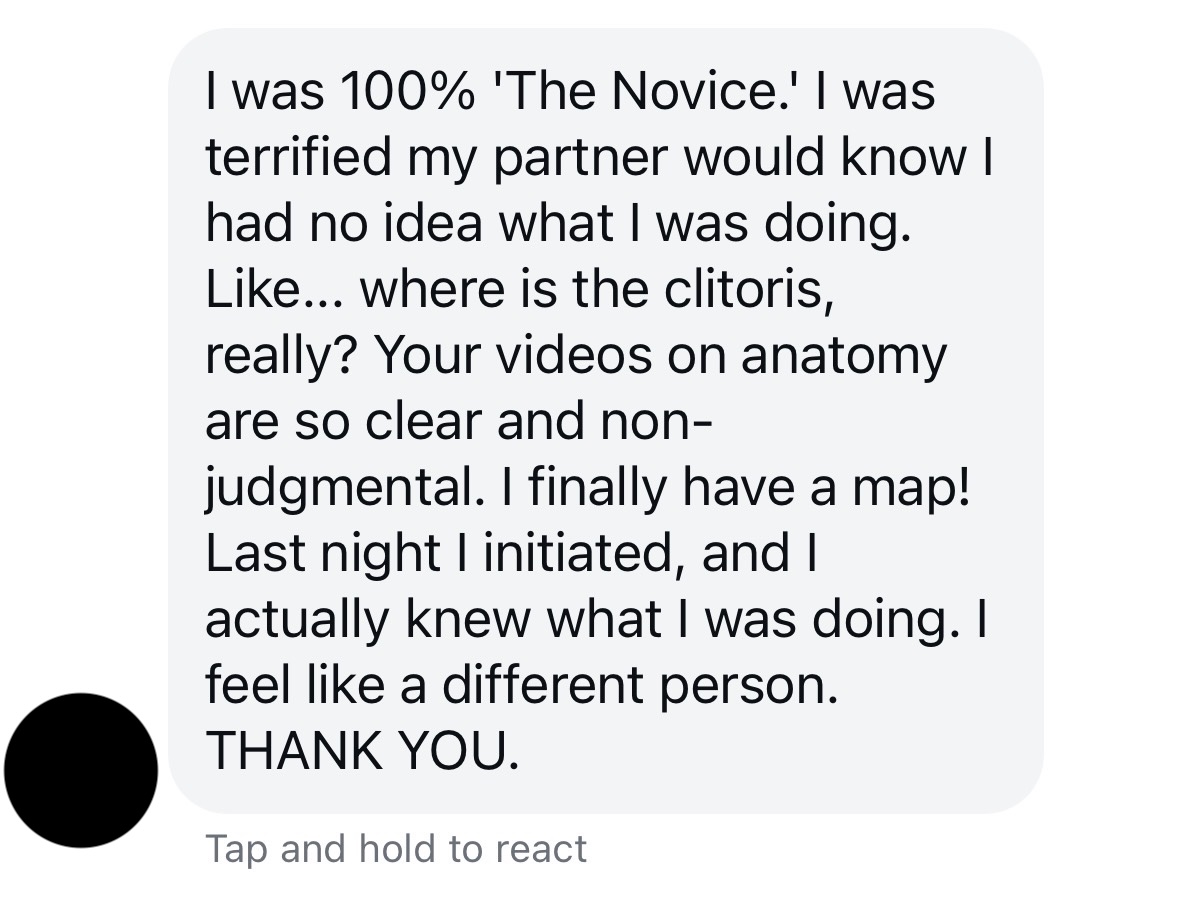Click the phrase 'are so clear'
The width and height of the screenshot is (1179, 898).
point(344,422)
